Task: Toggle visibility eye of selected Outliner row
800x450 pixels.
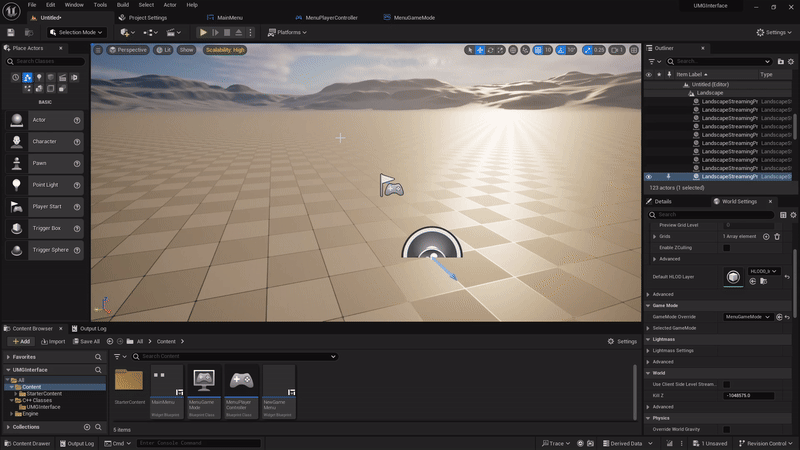Action: click(649, 177)
